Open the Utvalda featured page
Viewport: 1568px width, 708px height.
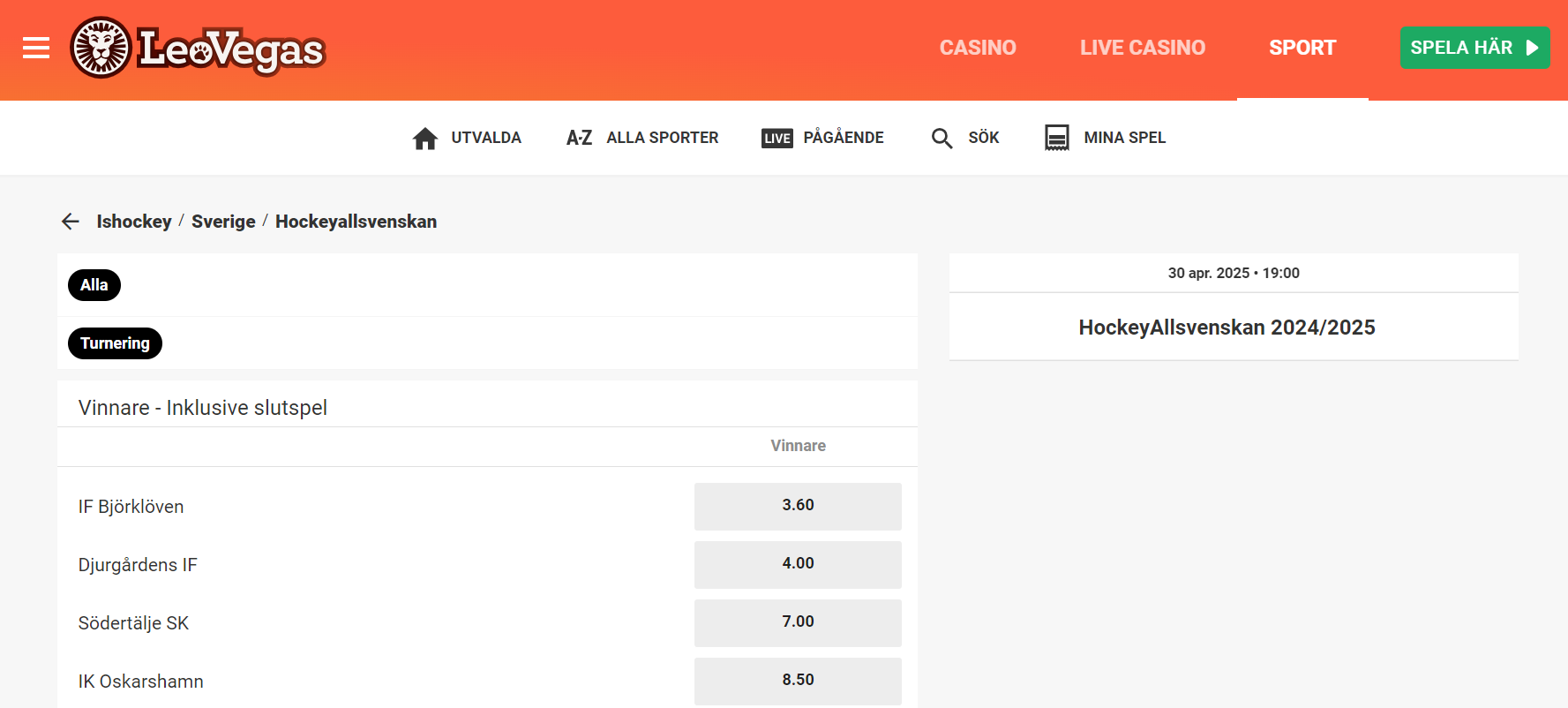coord(486,138)
